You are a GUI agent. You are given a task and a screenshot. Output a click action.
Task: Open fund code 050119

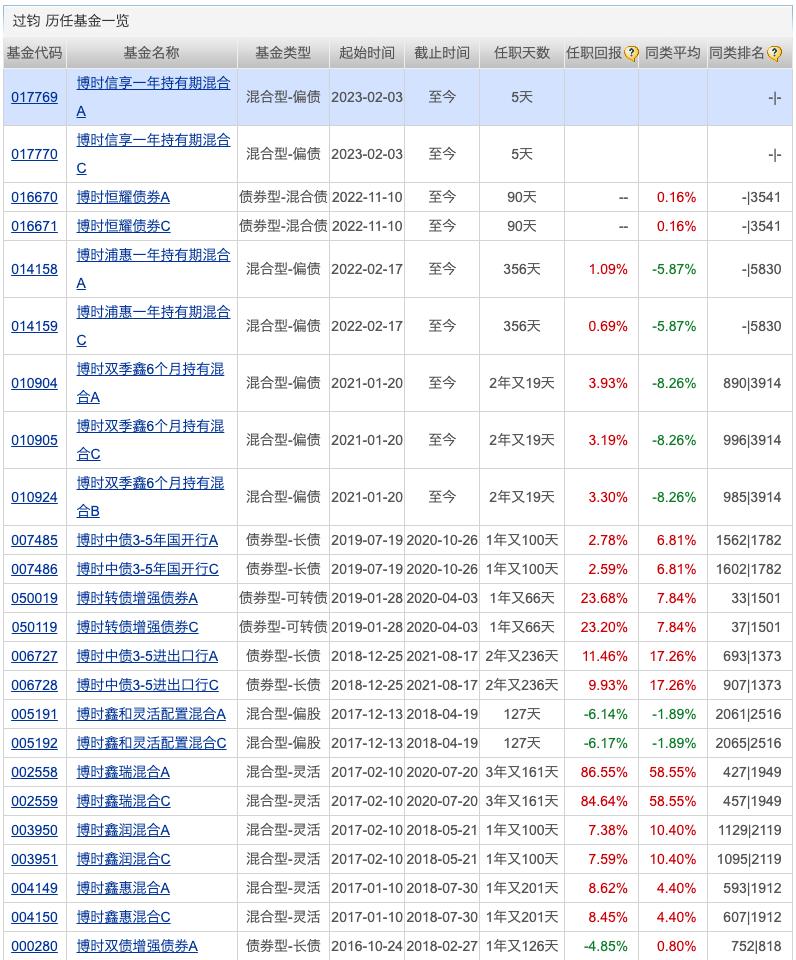[34, 627]
